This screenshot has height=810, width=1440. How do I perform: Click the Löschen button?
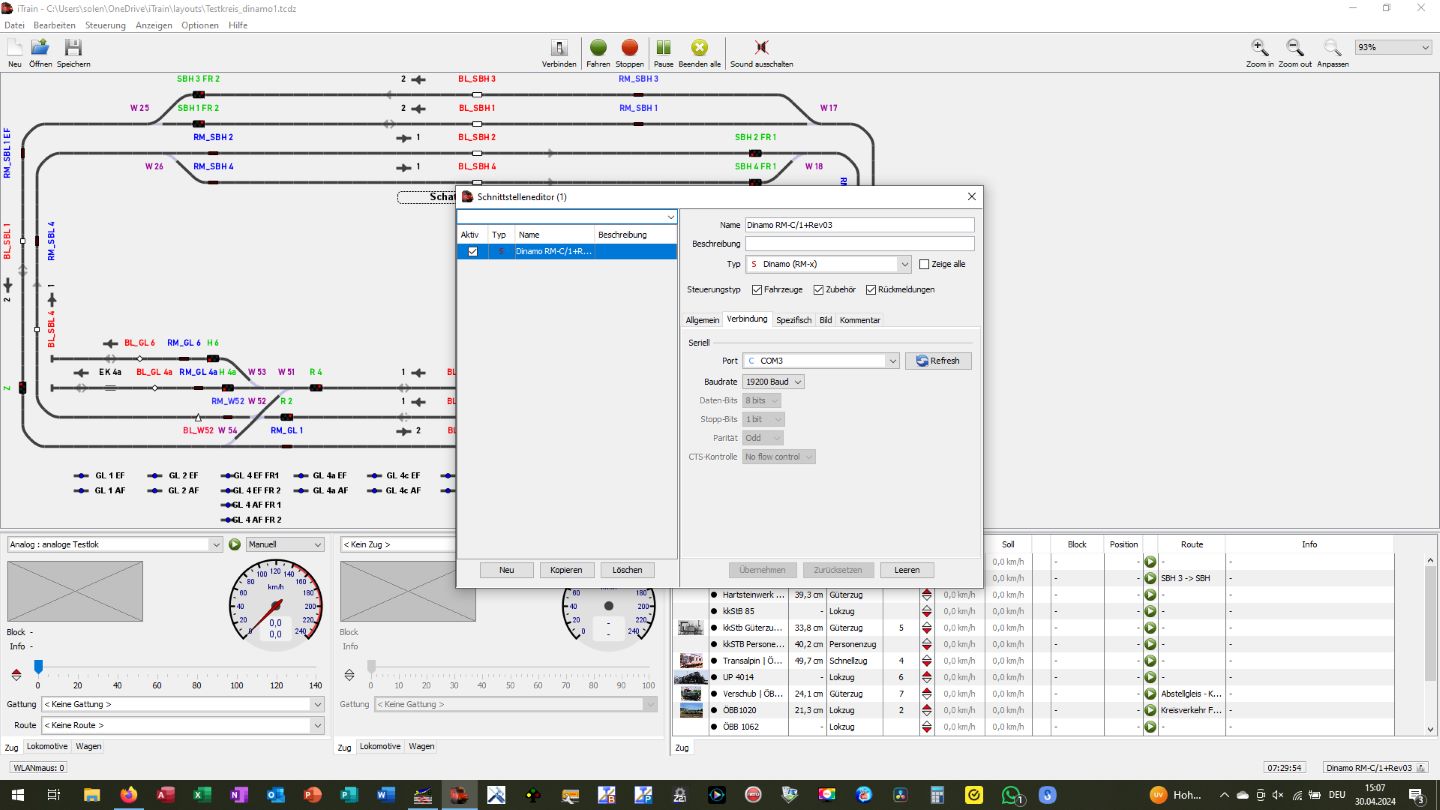click(627, 570)
